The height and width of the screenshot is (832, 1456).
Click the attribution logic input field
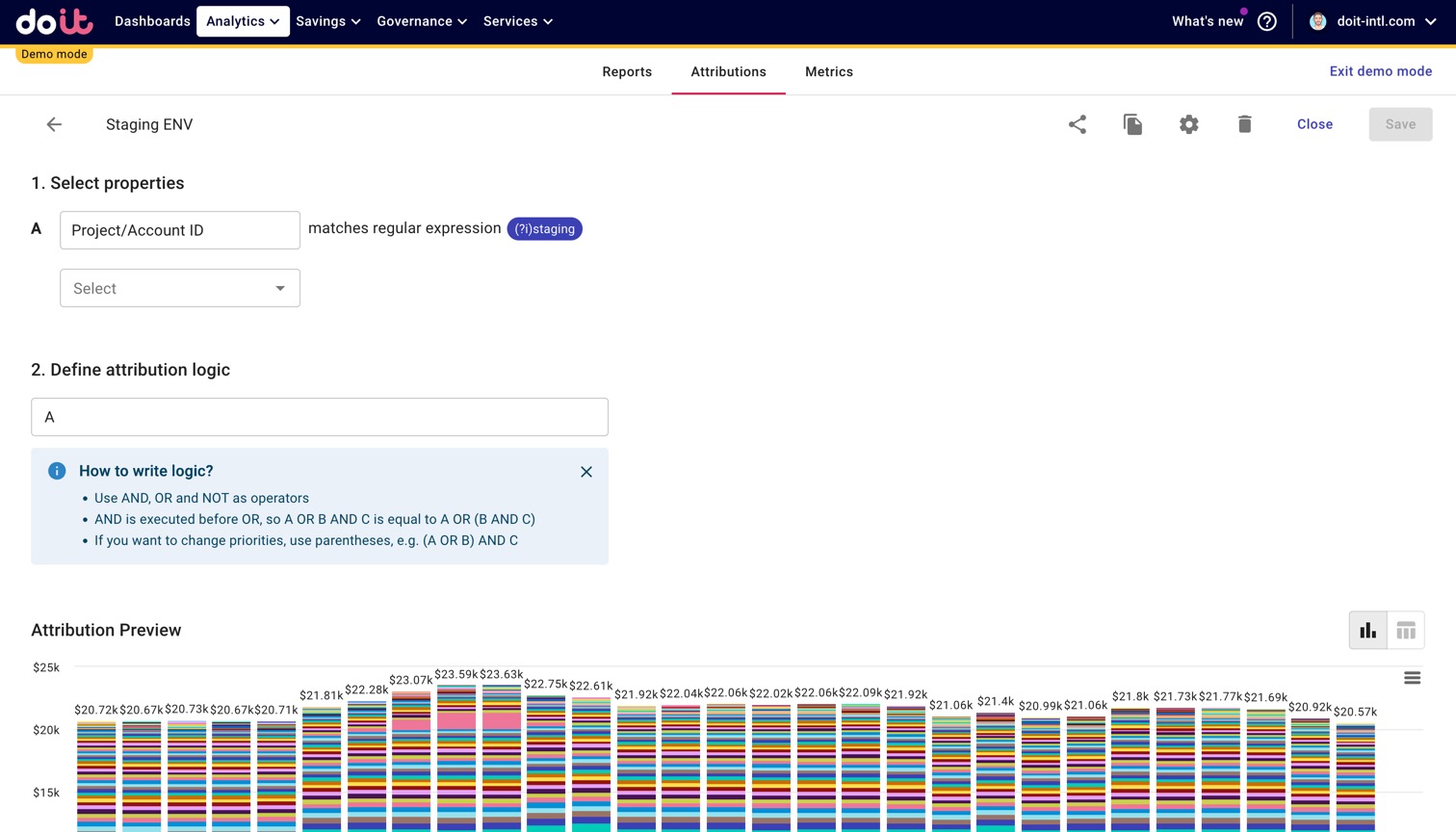point(320,417)
